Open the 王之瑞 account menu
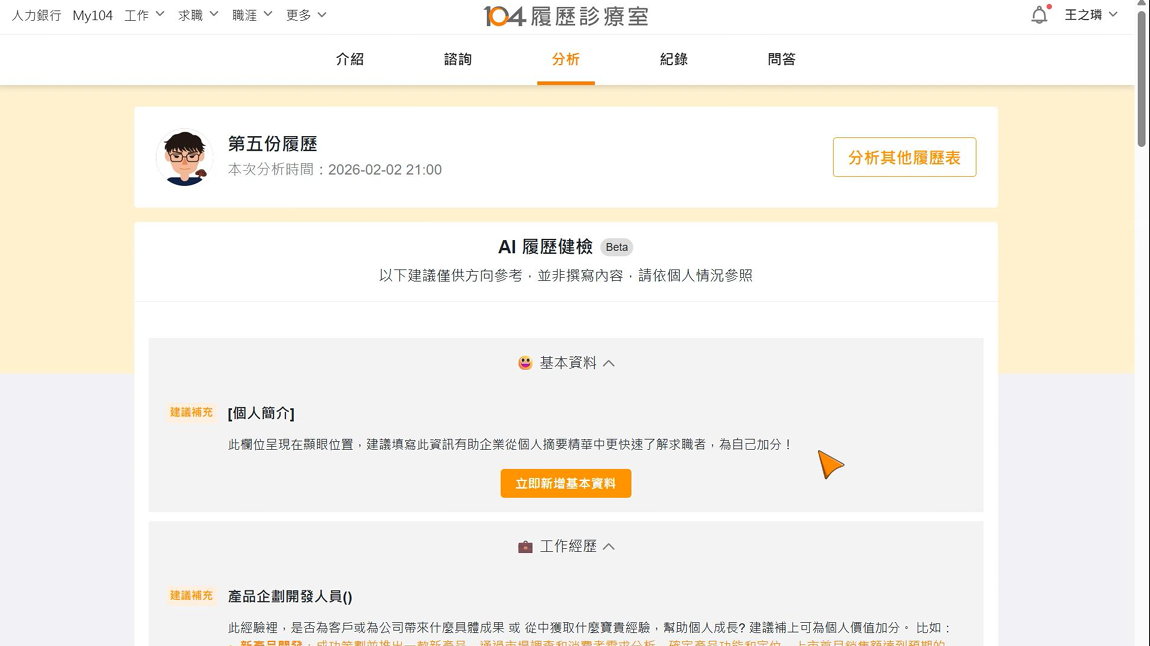 click(x=1091, y=15)
